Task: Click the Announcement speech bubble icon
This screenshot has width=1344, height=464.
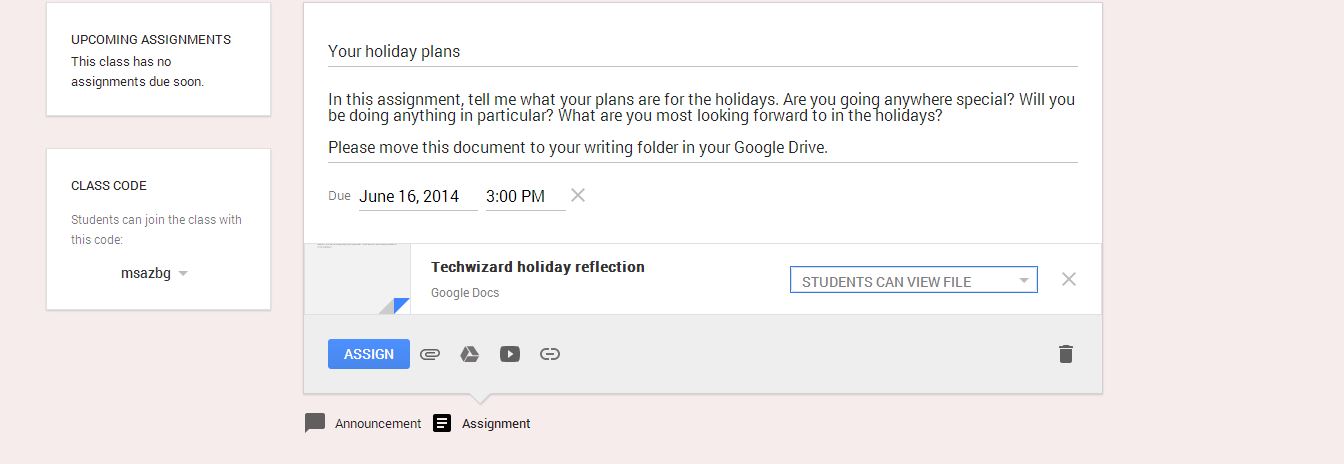Action: tap(315, 423)
